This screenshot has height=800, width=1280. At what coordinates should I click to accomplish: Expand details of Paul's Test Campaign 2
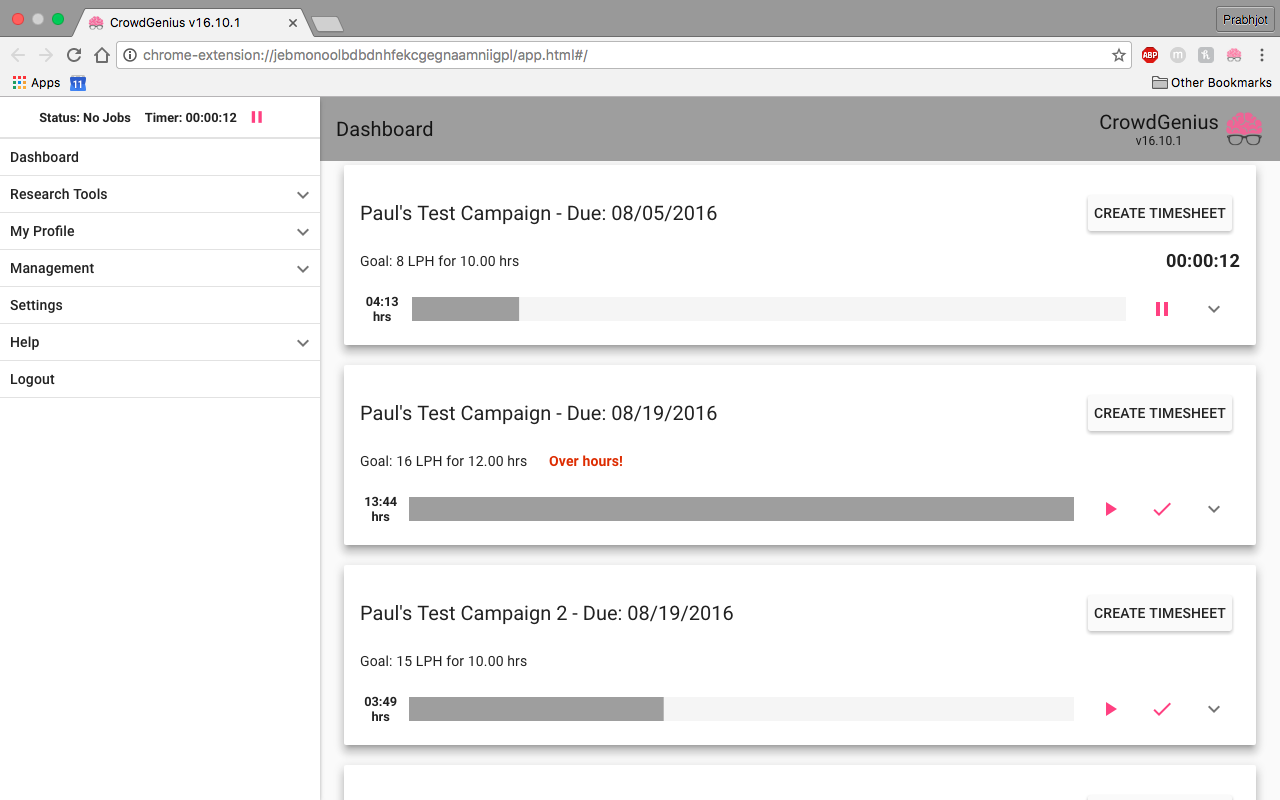tap(1214, 709)
